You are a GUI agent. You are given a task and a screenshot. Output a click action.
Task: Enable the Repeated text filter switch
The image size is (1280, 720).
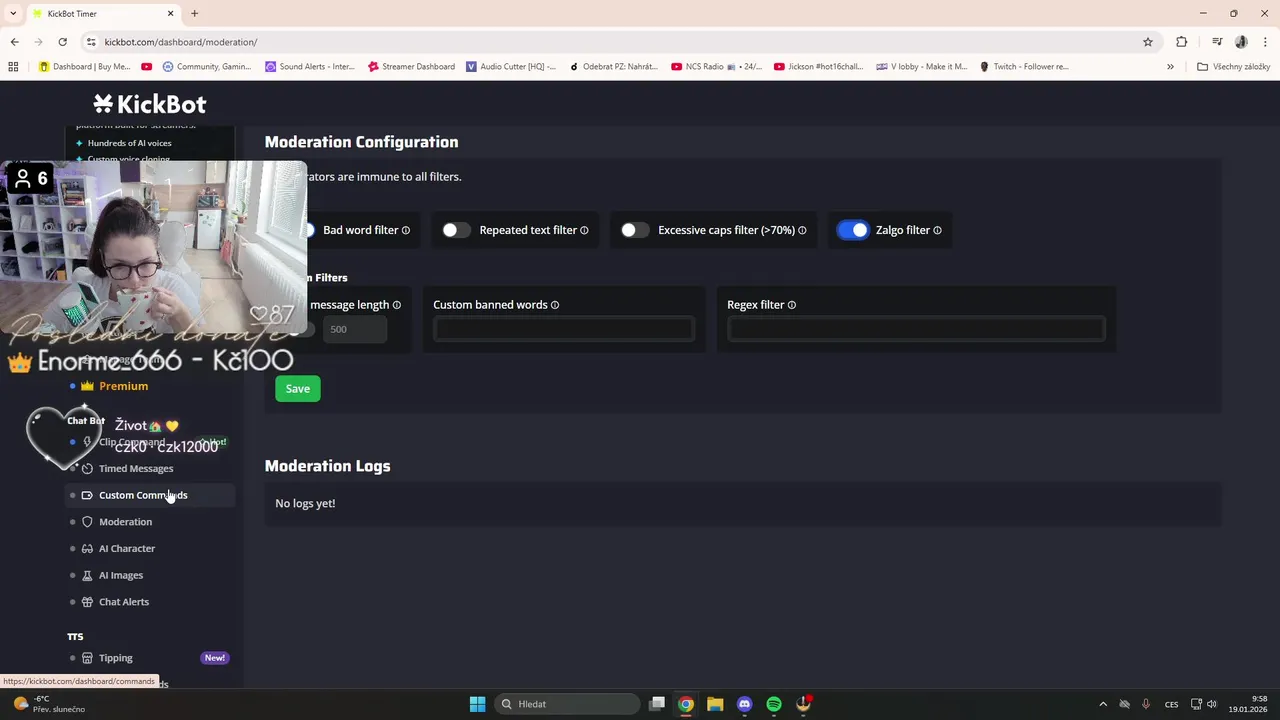tap(456, 230)
